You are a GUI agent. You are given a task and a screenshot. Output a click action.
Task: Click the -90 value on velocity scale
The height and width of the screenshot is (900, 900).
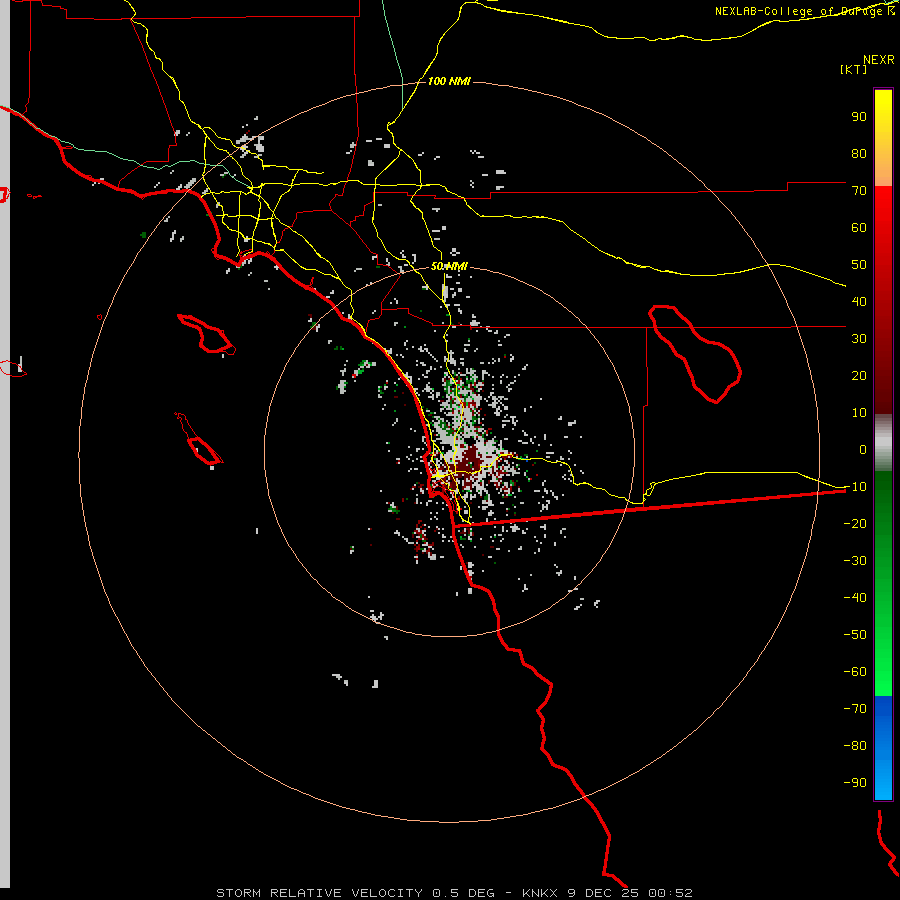tap(855, 782)
